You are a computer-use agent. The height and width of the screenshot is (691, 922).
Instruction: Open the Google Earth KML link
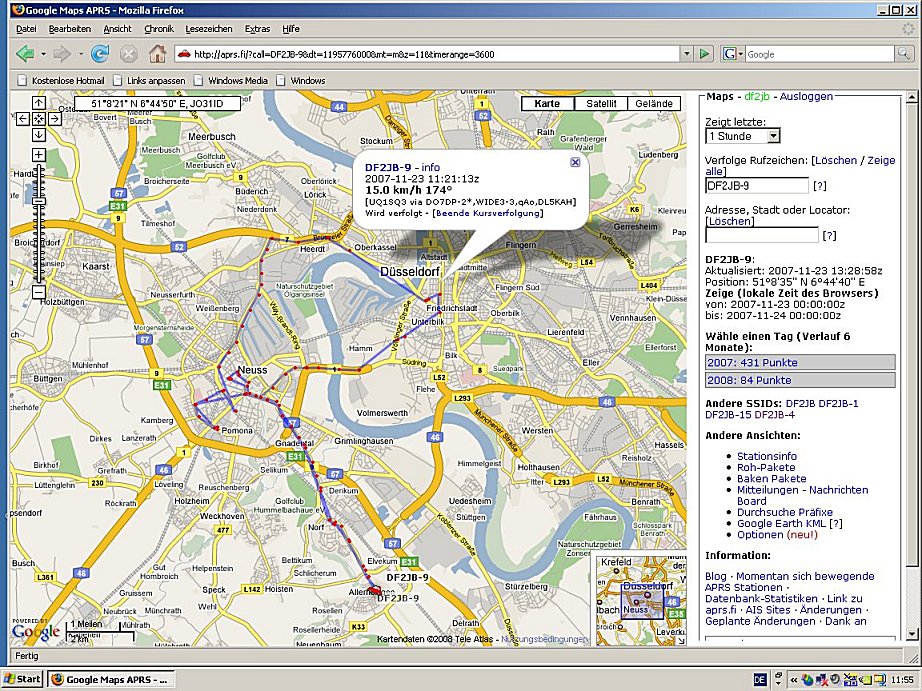tap(781, 523)
